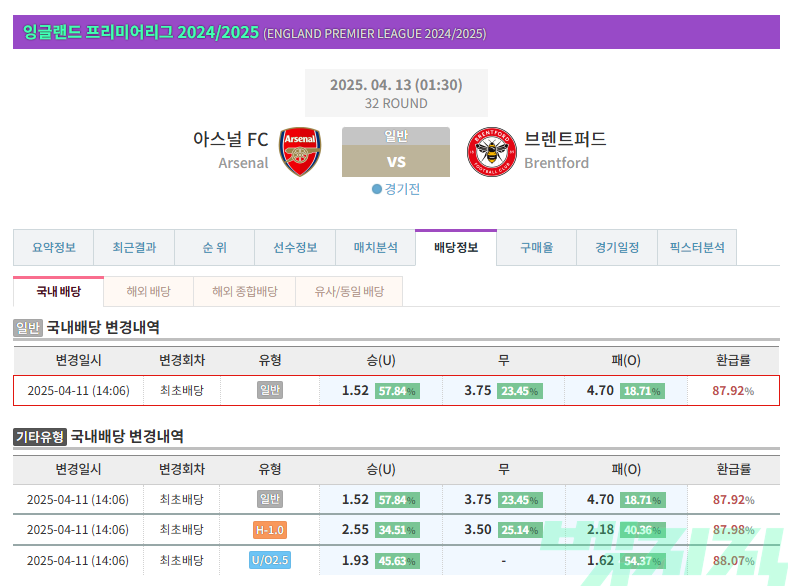Viewport: 788px width, 586px height.
Task: Click the Brentford club crest
Action: [491, 151]
